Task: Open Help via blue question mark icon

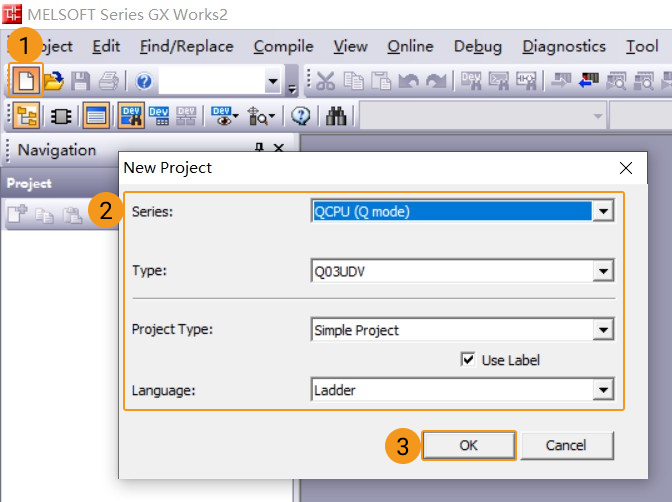Action: (x=144, y=81)
